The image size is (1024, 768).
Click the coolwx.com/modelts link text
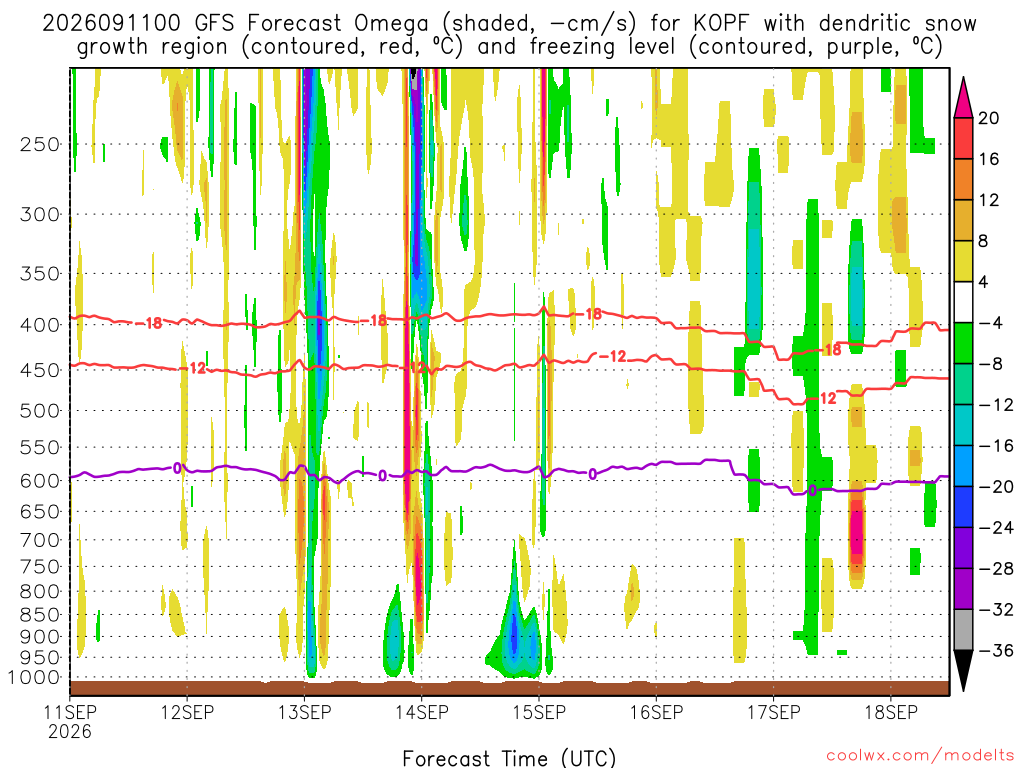(x=920, y=756)
